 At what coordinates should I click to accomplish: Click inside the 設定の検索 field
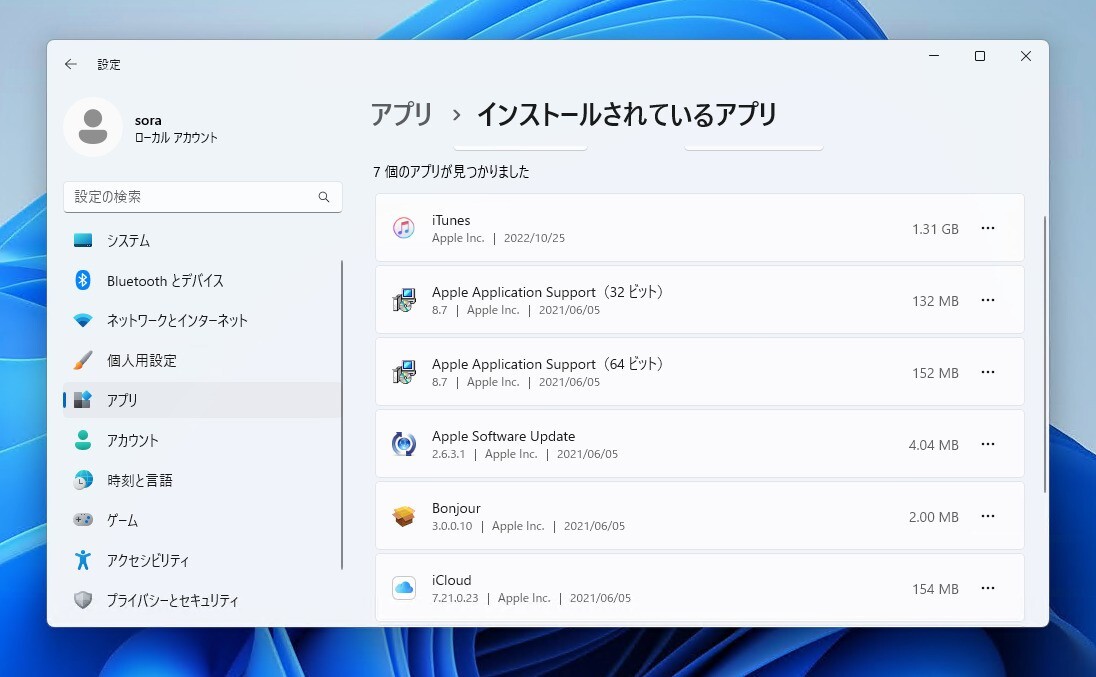pyautogui.click(x=203, y=197)
